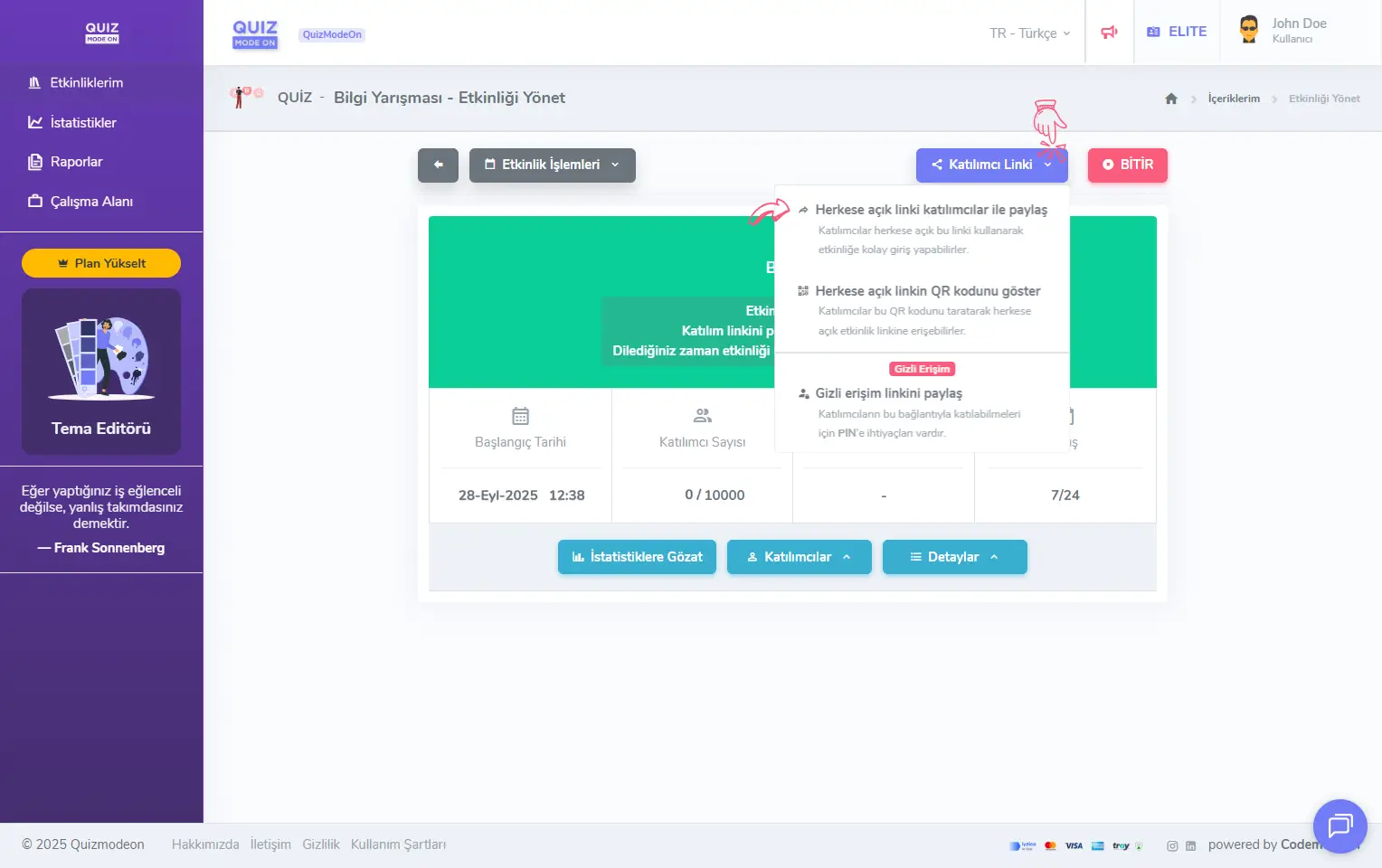Expand the Katılımcılar section

point(799,557)
